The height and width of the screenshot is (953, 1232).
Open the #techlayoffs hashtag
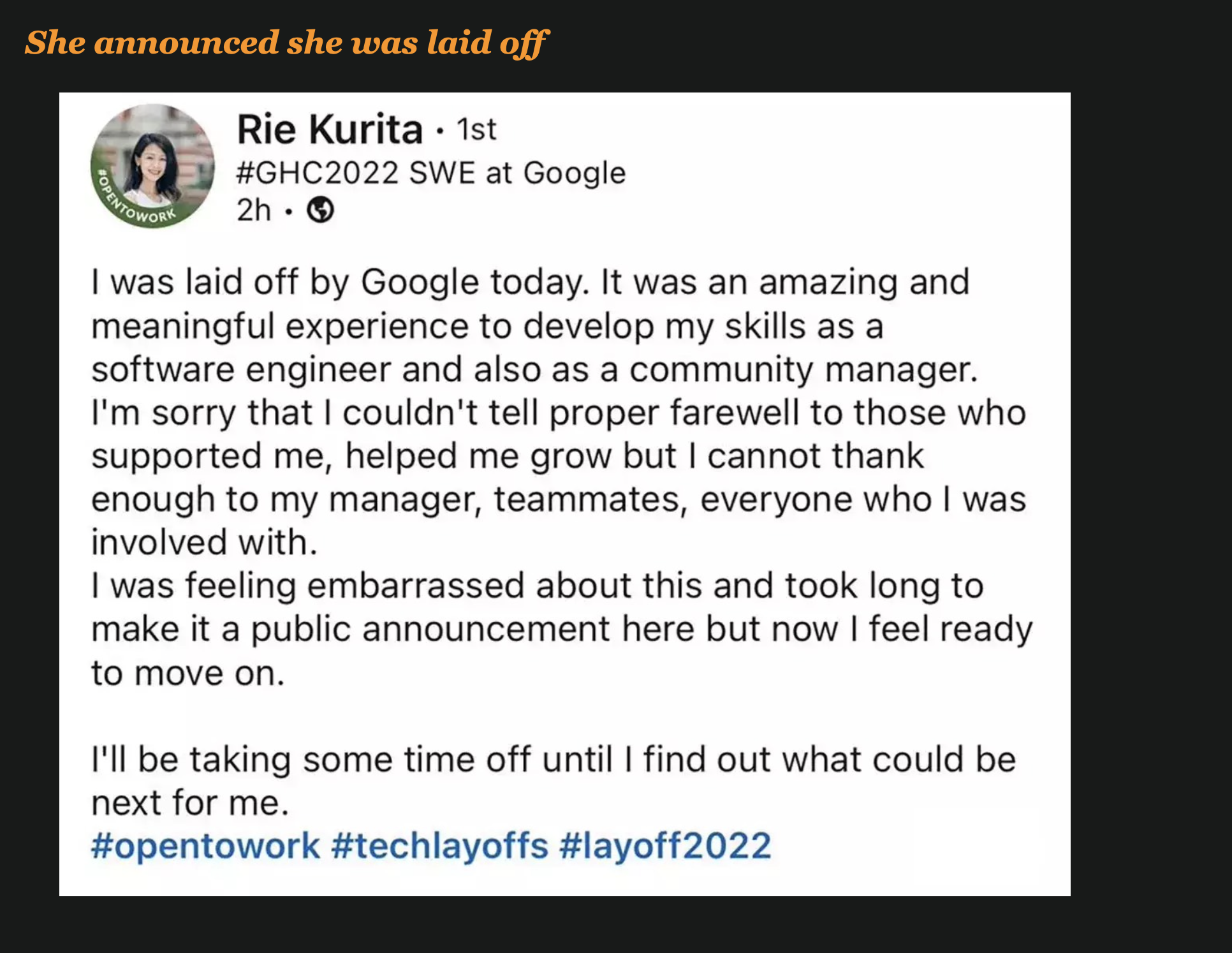[x=440, y=846]
